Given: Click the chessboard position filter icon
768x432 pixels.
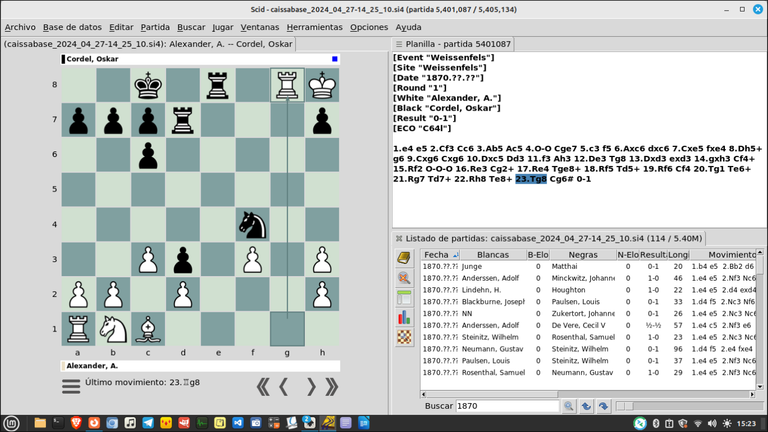Looking at the screenshot, I should pyautogui.click(x=404, y=337).
